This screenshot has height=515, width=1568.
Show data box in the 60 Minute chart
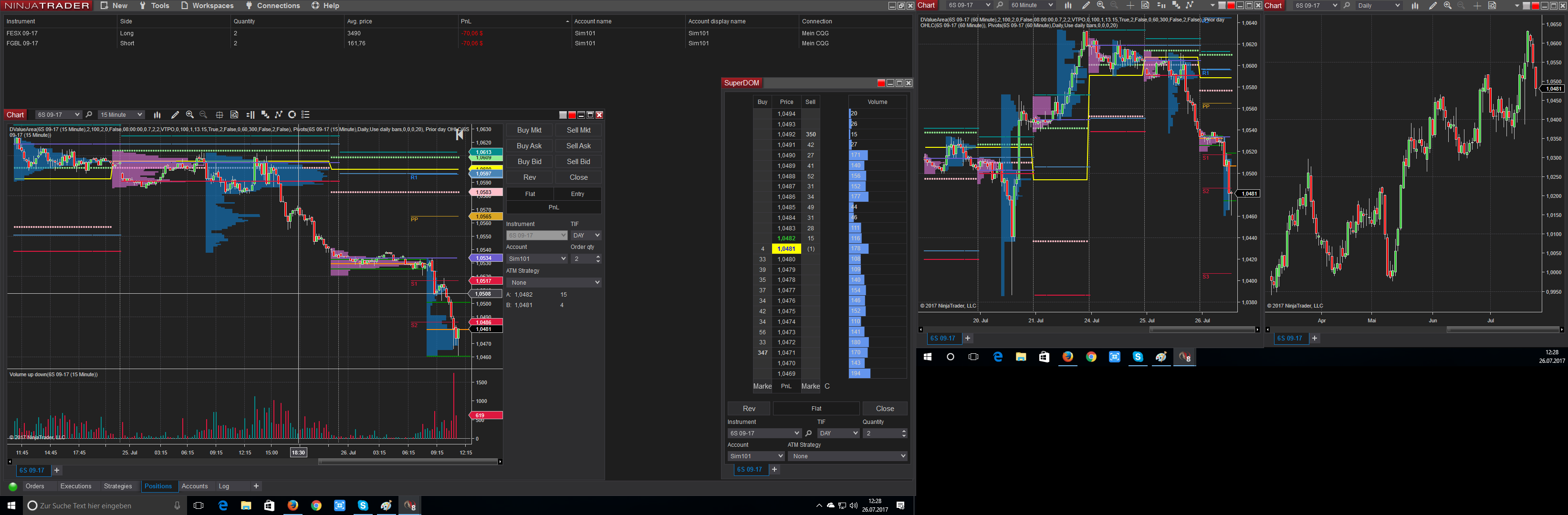[1145, 5]
